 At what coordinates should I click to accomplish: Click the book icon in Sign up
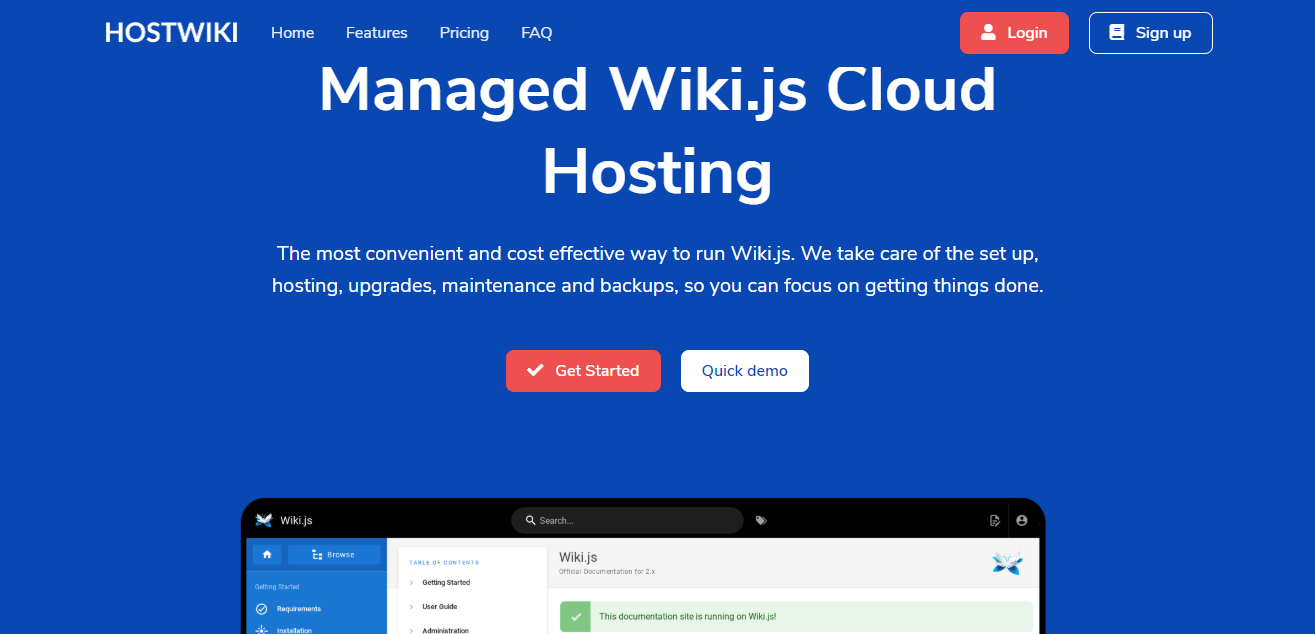[1117, 32]
